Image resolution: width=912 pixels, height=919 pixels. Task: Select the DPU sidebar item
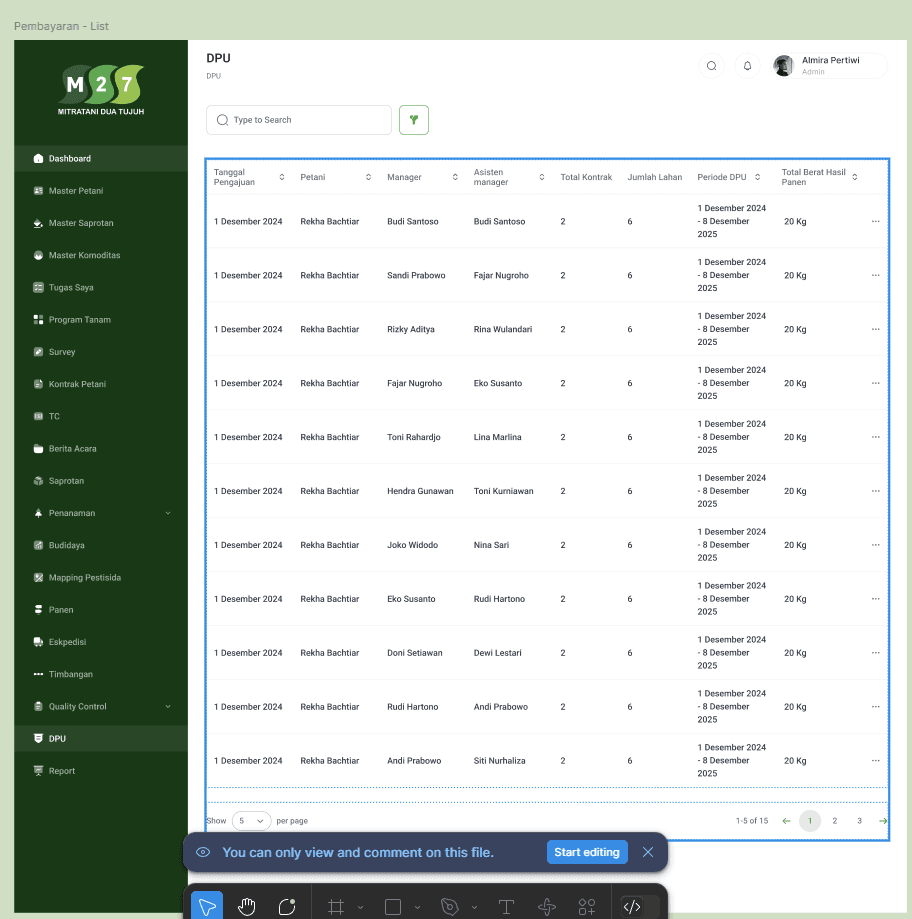click(101, 738)
